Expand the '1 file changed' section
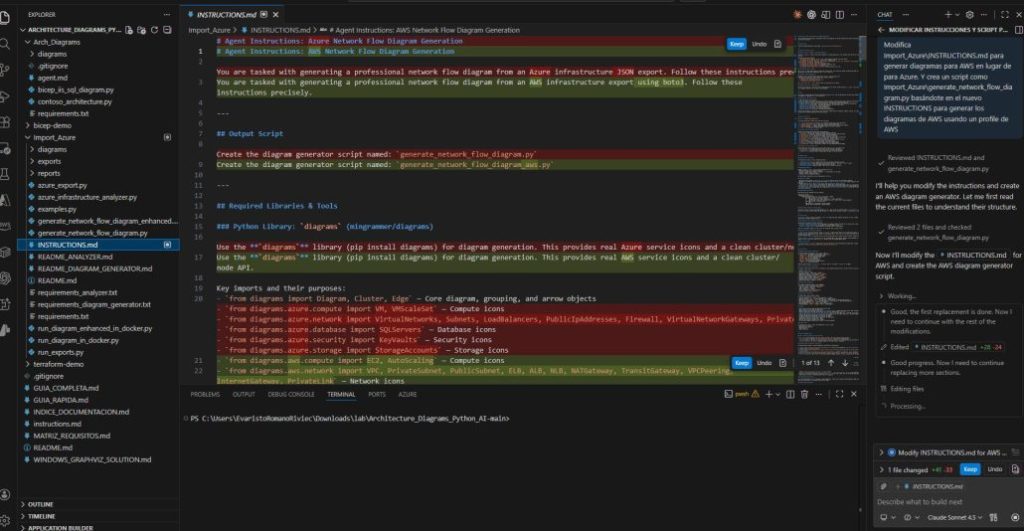The image size is (1024, 531). tap(880, 469)
